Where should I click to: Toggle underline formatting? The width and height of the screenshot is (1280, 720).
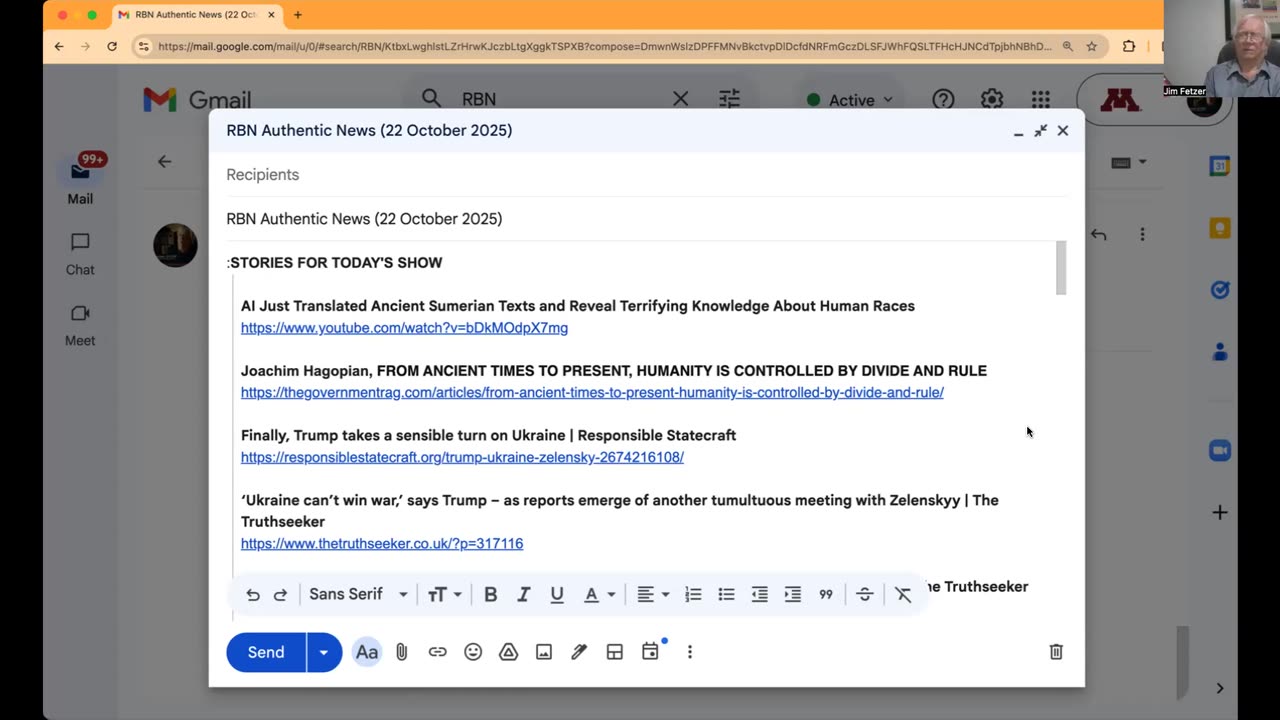tap(557, 595)
